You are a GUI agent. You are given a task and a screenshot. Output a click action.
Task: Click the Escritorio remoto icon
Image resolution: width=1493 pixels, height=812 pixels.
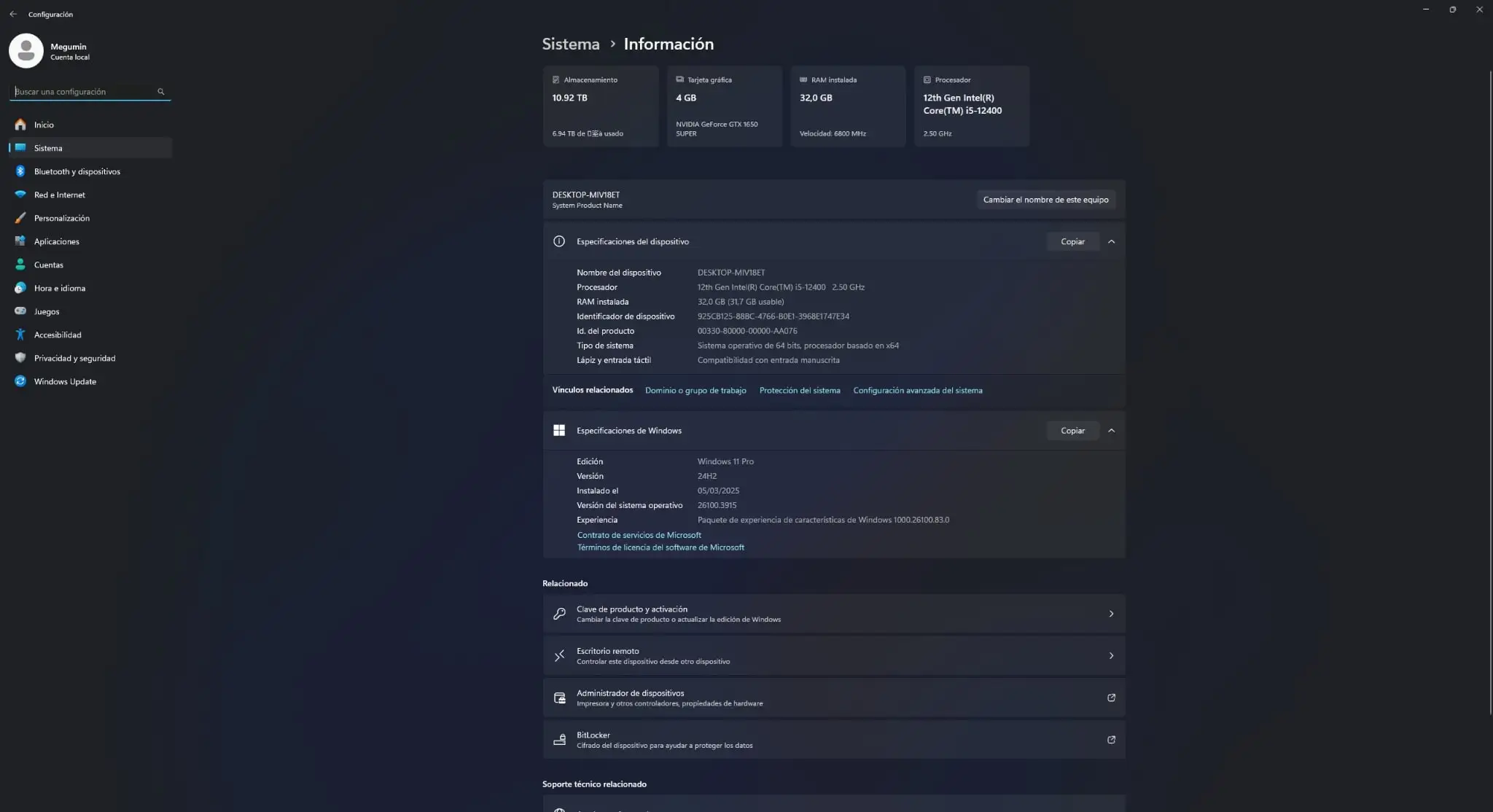559,656
